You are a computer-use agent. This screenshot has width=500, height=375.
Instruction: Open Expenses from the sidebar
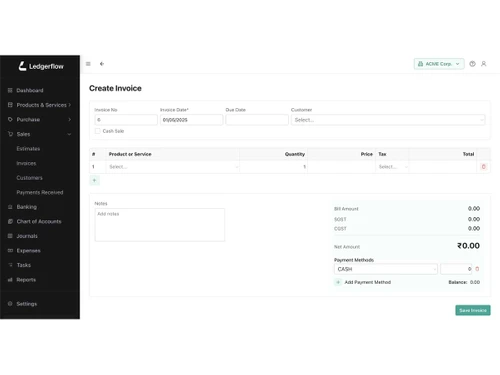pyautogui.click(x=28, y=250)
